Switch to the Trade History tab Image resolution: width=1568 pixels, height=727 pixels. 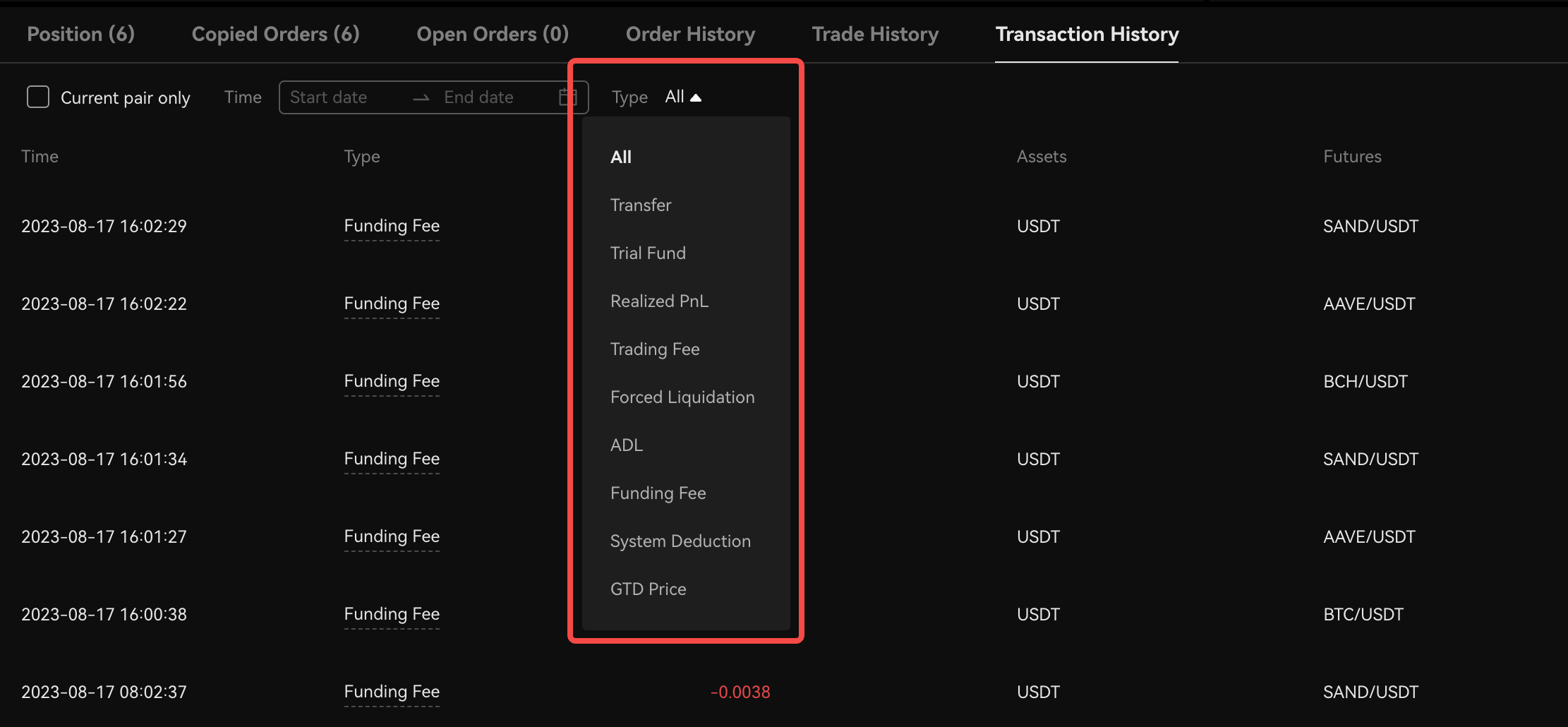coord(875,34)
